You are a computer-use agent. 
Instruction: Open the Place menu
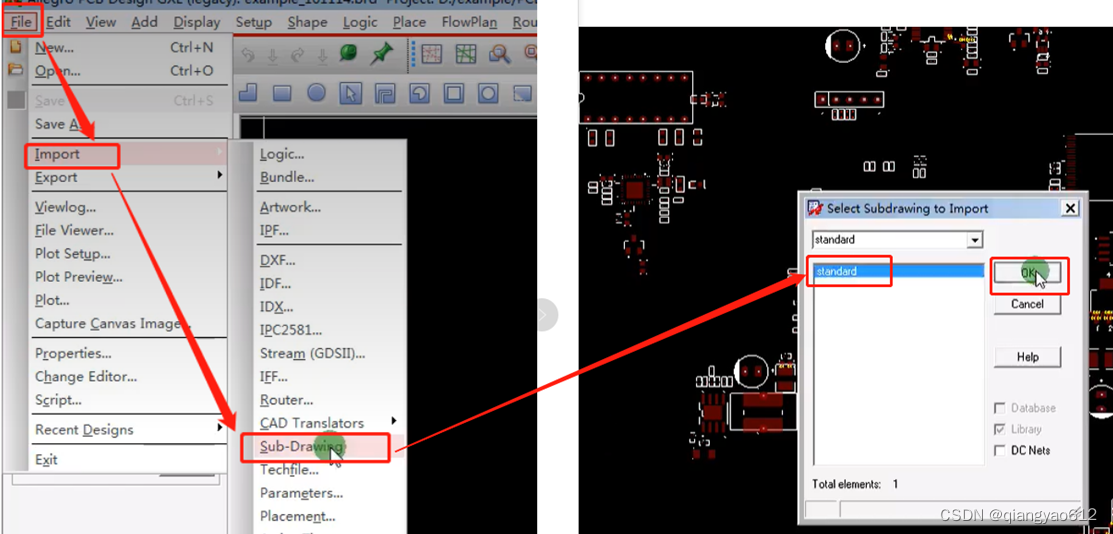(x=410, y=22)
